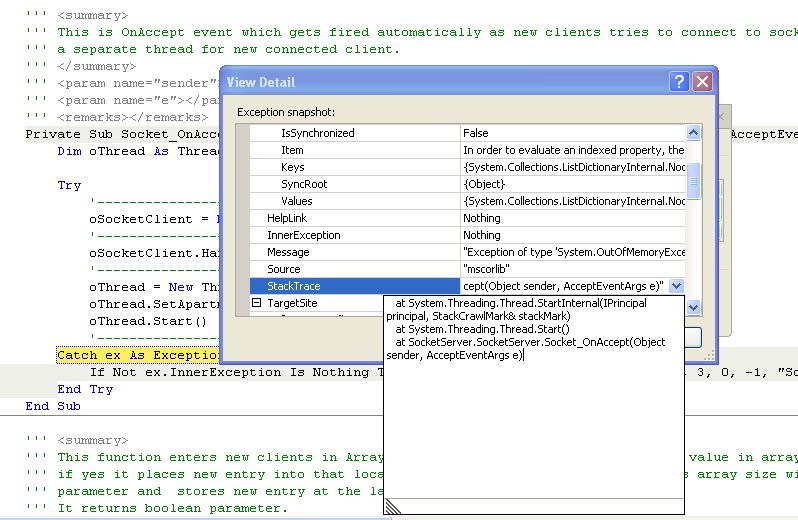Click the Private Sub Socket_OnAccept declaration

coord(122,134)
